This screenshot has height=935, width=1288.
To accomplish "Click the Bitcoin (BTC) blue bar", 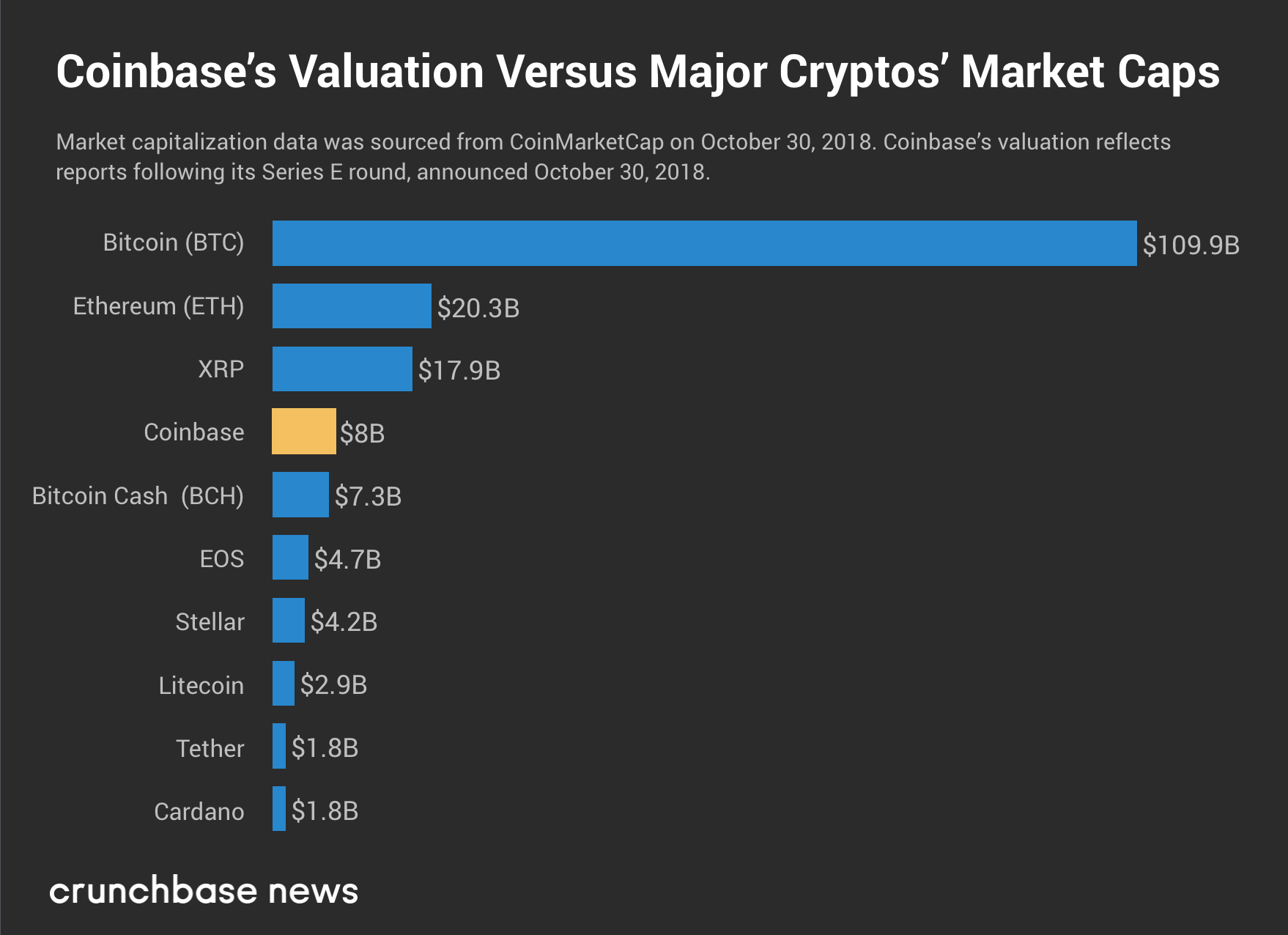I will tap(703, 243).
